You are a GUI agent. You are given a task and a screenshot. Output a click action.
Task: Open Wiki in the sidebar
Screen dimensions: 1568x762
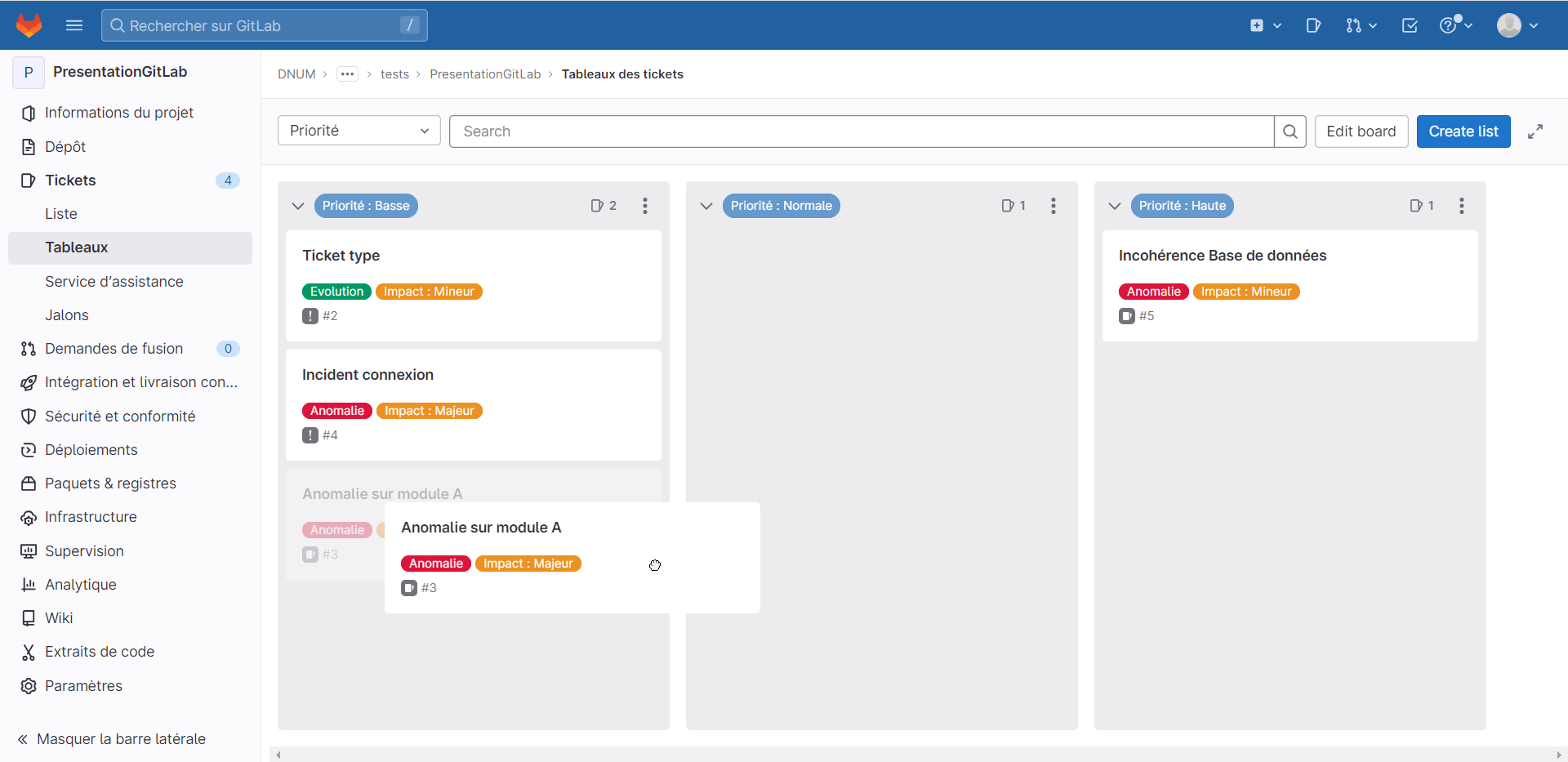tap(59, 618)
